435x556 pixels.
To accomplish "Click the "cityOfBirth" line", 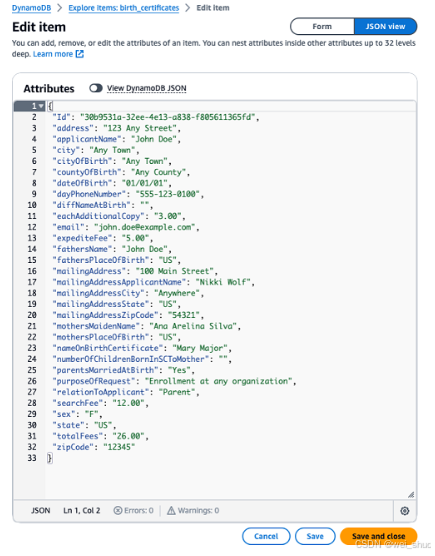I will coord(112,161).
